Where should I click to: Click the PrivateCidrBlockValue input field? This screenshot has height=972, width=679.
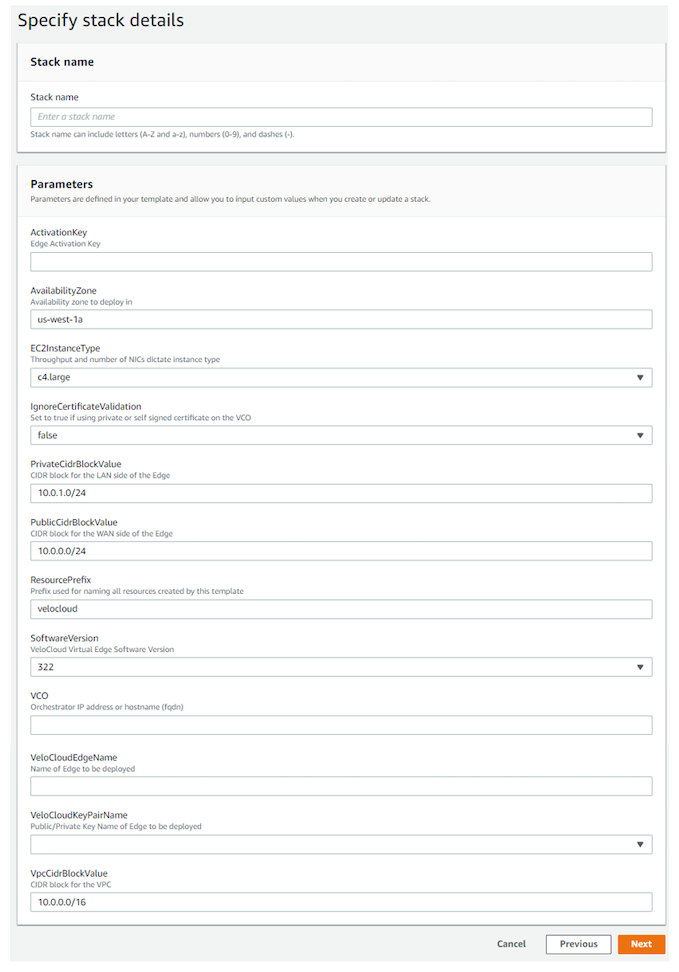(341, 493)
